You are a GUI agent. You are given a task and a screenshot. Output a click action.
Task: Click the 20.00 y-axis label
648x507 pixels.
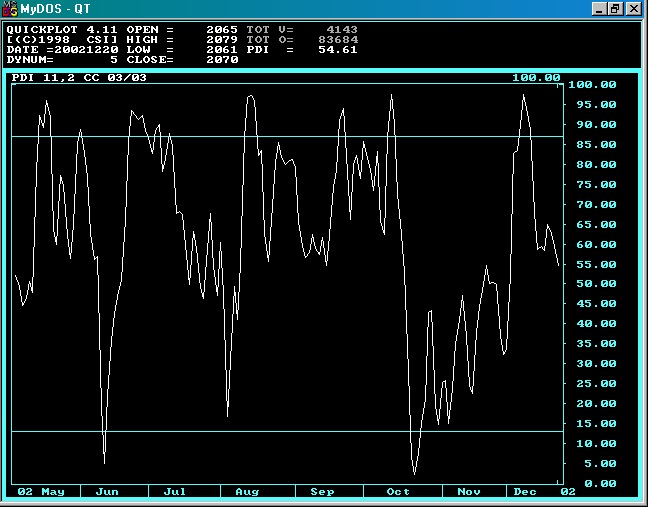[x=596, y=404]
